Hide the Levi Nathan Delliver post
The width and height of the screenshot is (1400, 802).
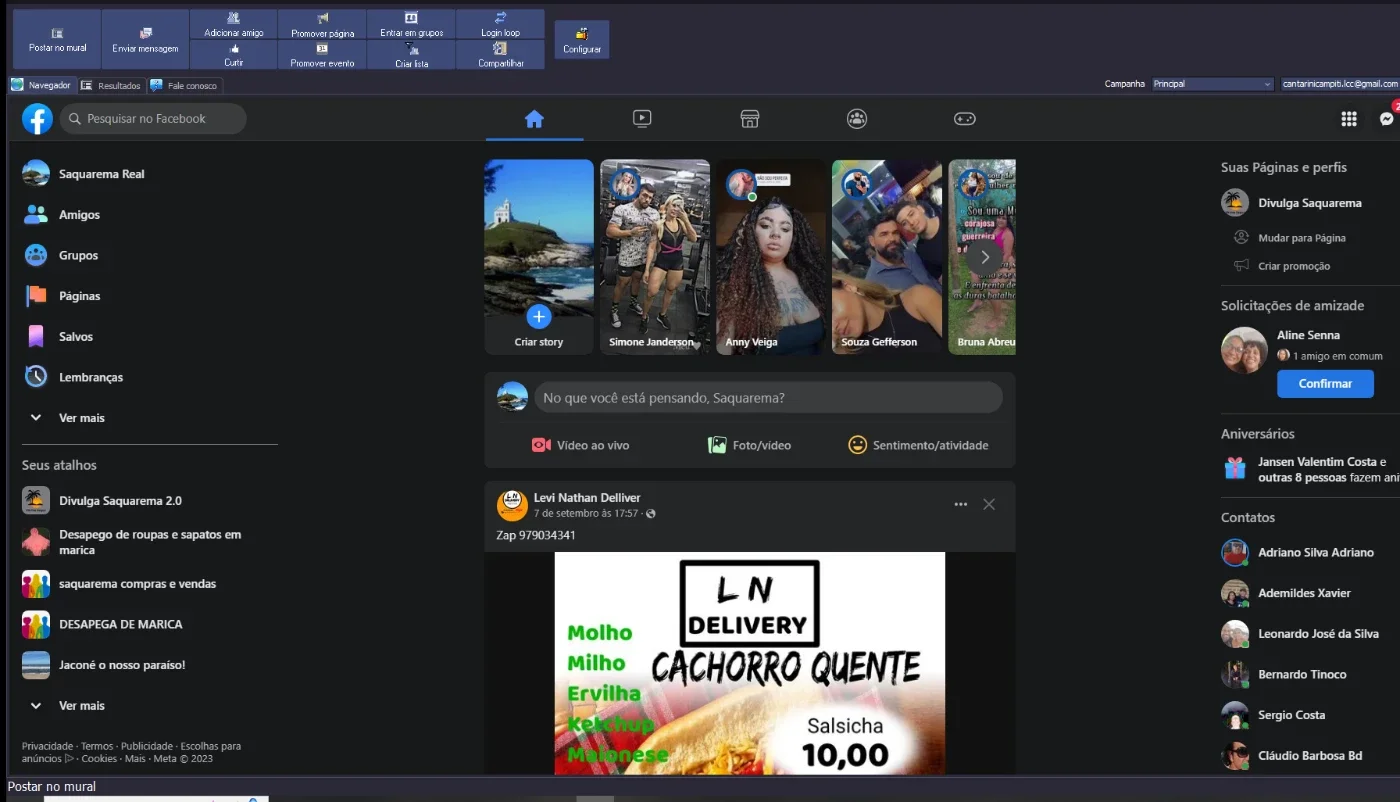pos(989,505)
